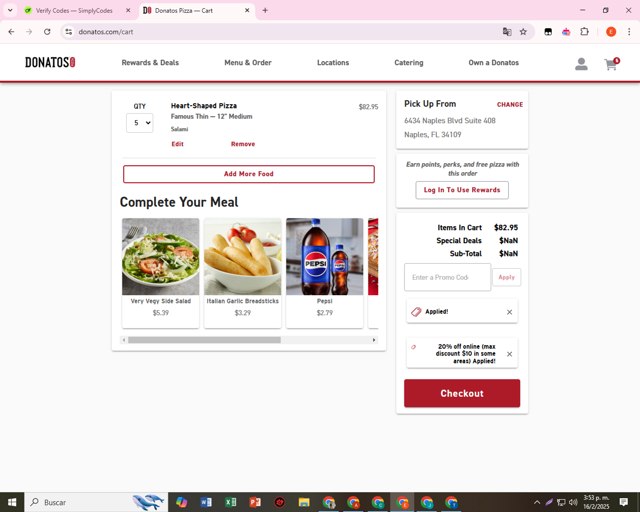Go to Locations page
The image size is (640, 512).
coord(333,62)
